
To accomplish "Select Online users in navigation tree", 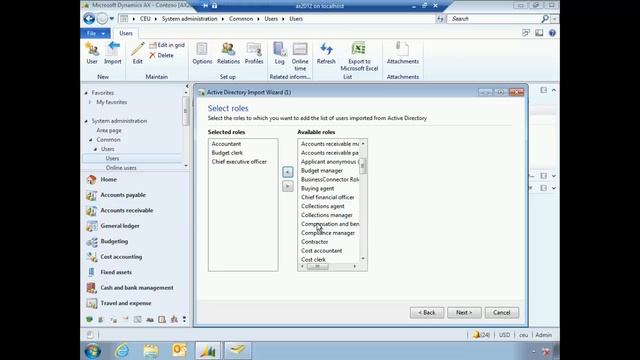I will point(121,168).
